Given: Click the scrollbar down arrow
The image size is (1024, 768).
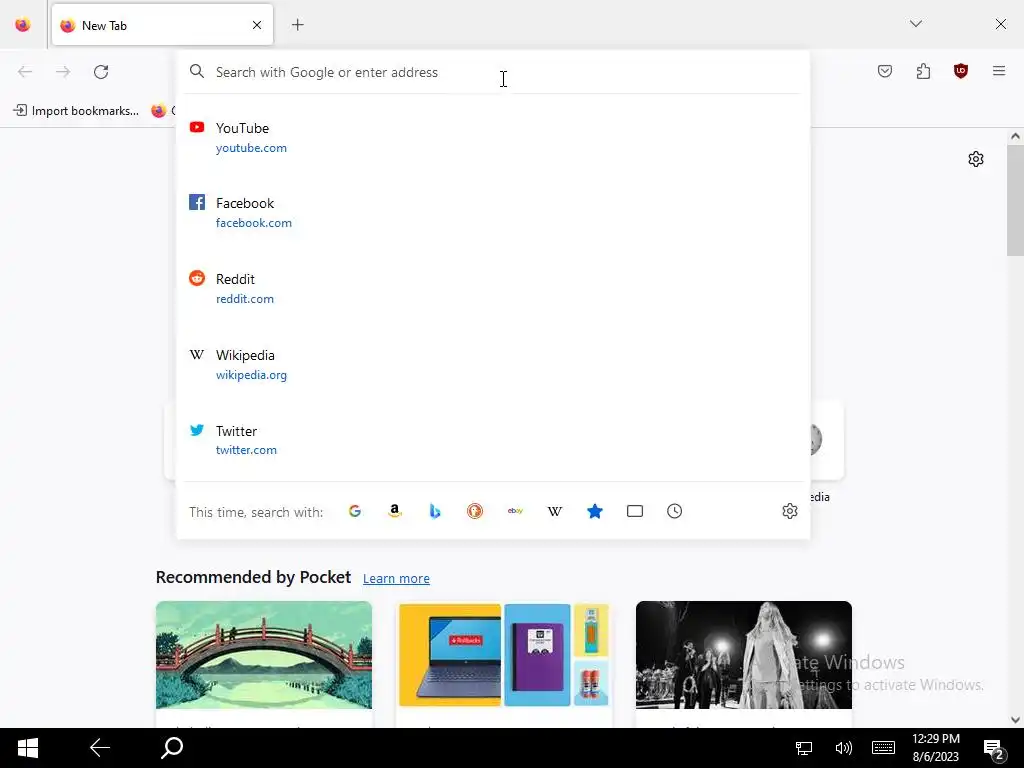Looking at the screenshot, I should pos(1015,720).
